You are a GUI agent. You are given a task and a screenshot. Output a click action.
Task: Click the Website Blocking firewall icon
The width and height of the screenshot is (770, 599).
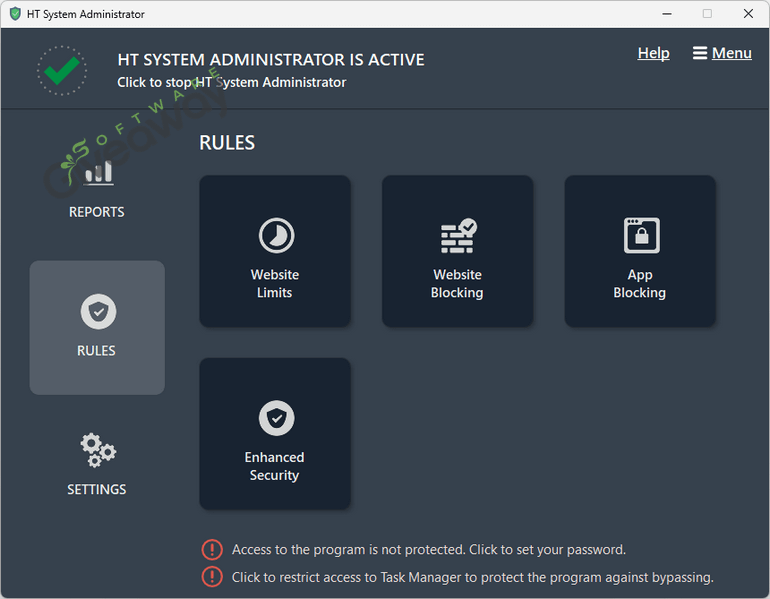459,236
